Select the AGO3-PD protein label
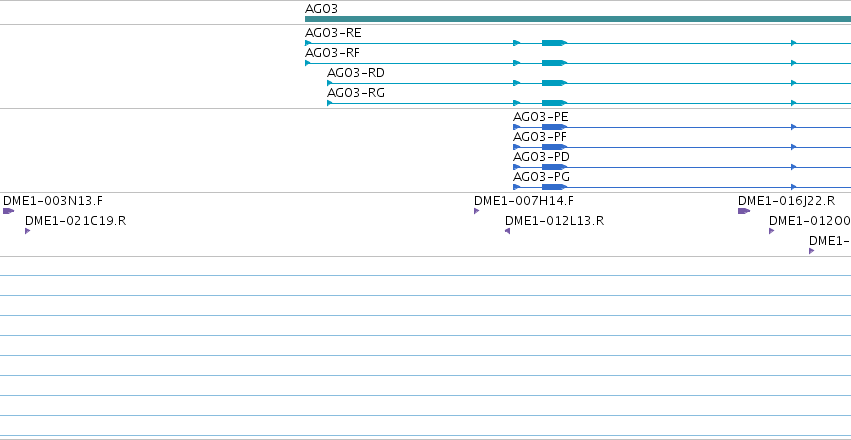Image resolution: width=851 pixels, height=440 pixels. [541, 157]
